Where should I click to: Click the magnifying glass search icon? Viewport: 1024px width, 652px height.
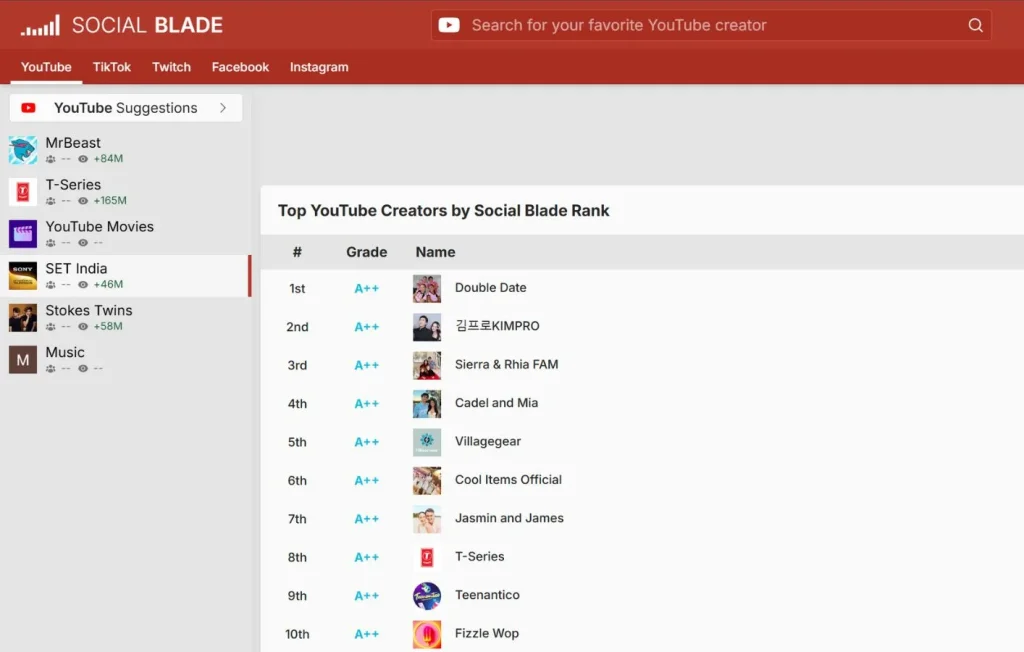click(975, 25)
